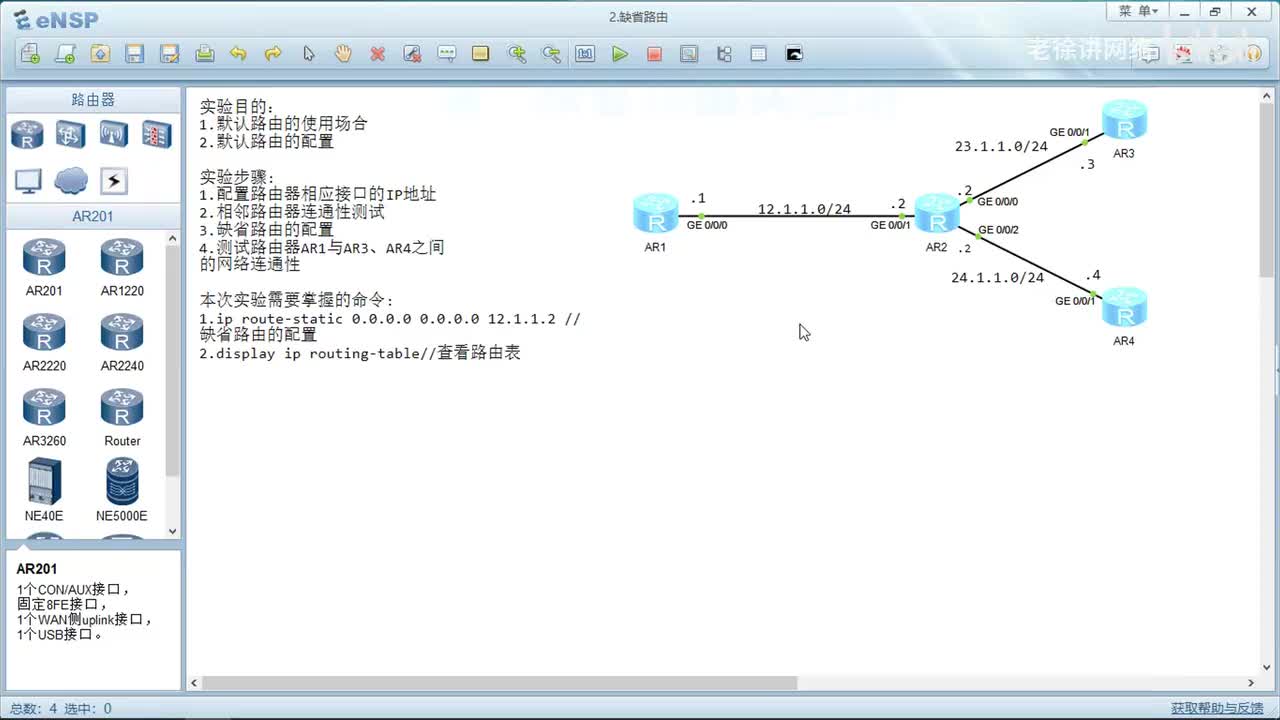
Task: Open an existing topology file
Action: coord(100,54)
